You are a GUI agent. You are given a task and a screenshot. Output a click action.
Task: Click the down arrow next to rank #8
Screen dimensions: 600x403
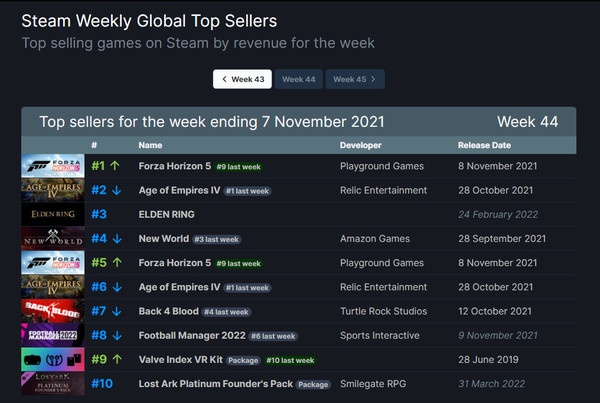point(117,335)
